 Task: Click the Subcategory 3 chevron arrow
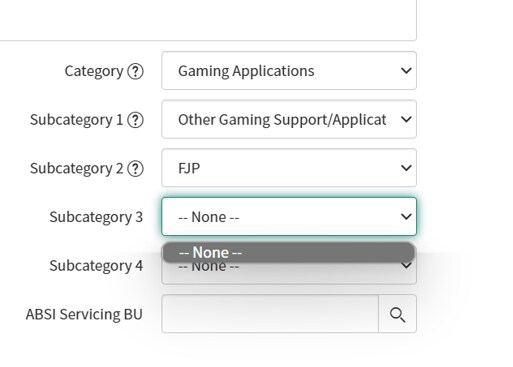406,217
